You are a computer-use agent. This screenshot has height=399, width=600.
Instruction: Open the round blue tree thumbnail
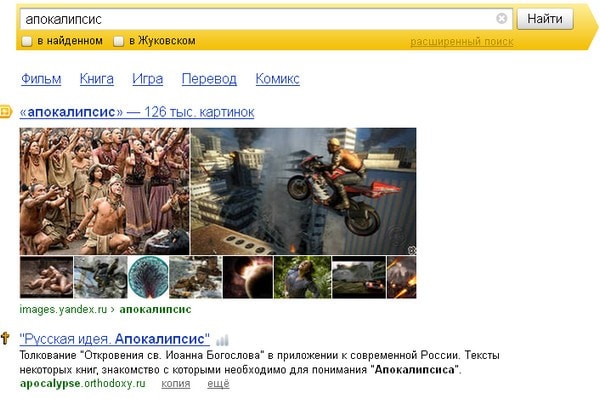148,277
